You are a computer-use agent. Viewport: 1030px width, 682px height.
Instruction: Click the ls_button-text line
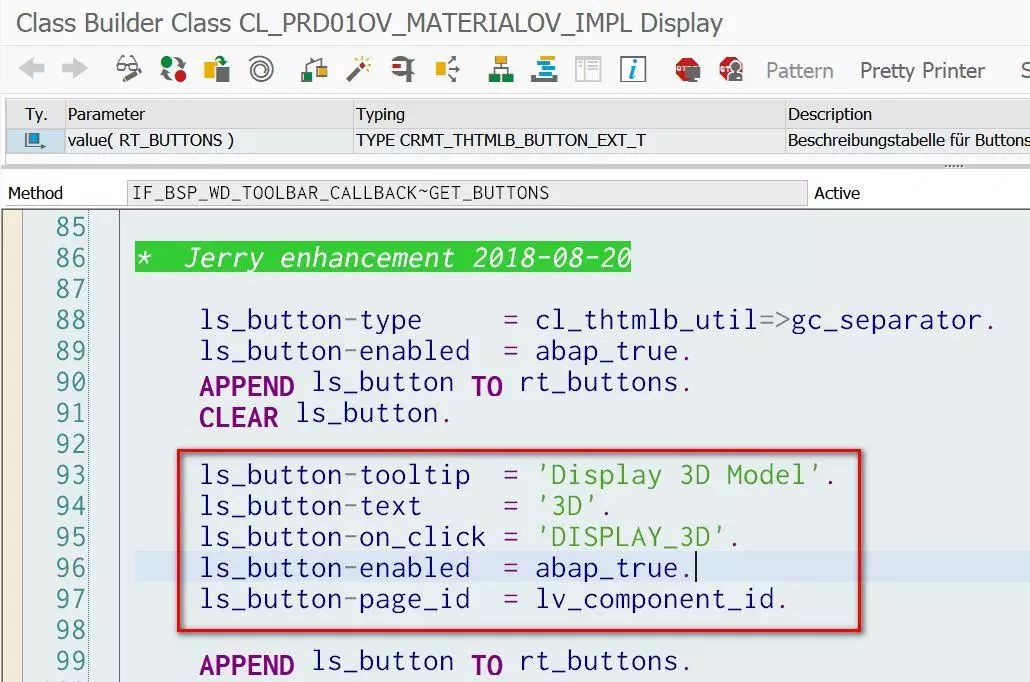tap(405, 506)
